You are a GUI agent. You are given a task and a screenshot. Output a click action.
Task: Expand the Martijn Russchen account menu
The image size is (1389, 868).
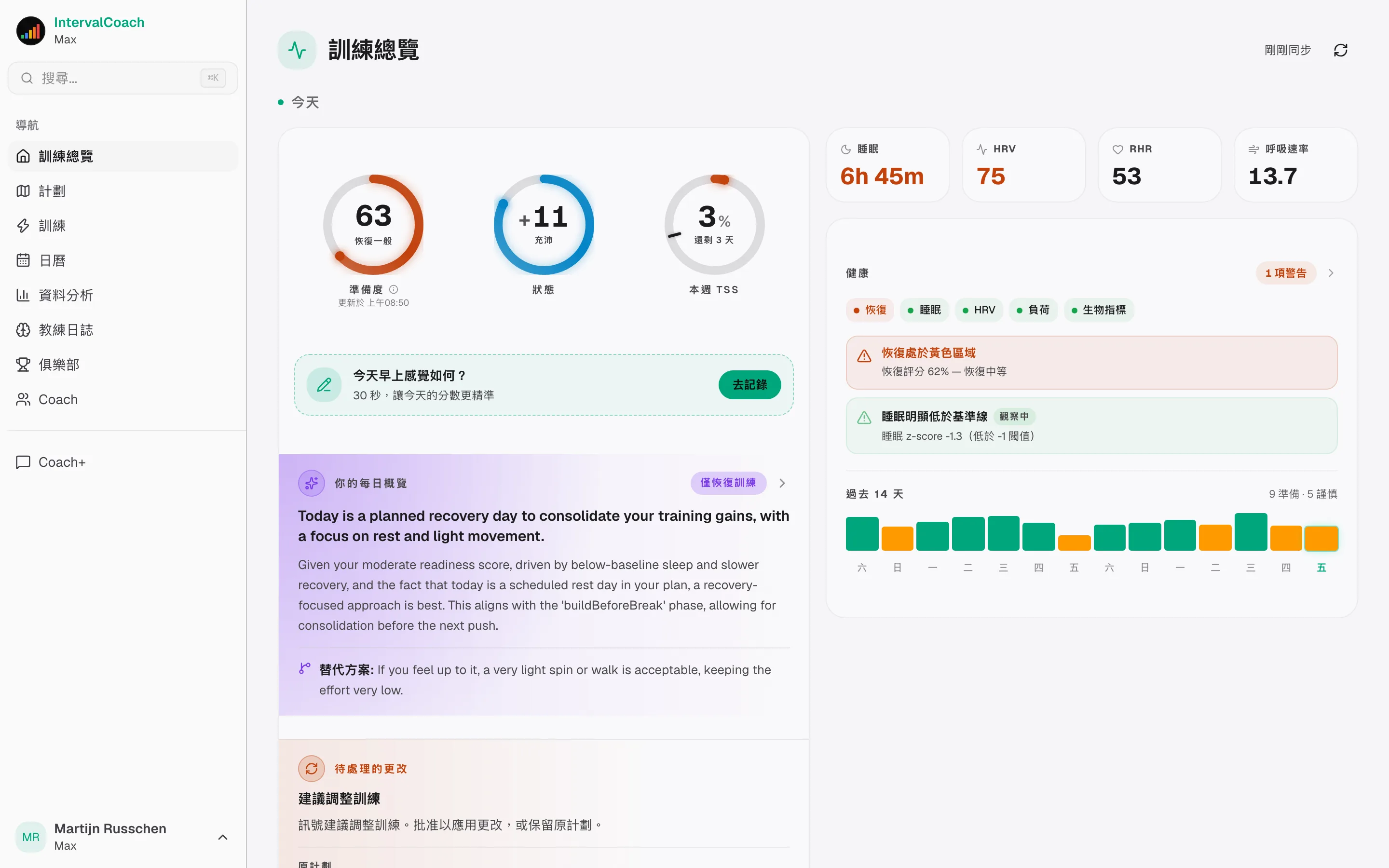(223, 837)
